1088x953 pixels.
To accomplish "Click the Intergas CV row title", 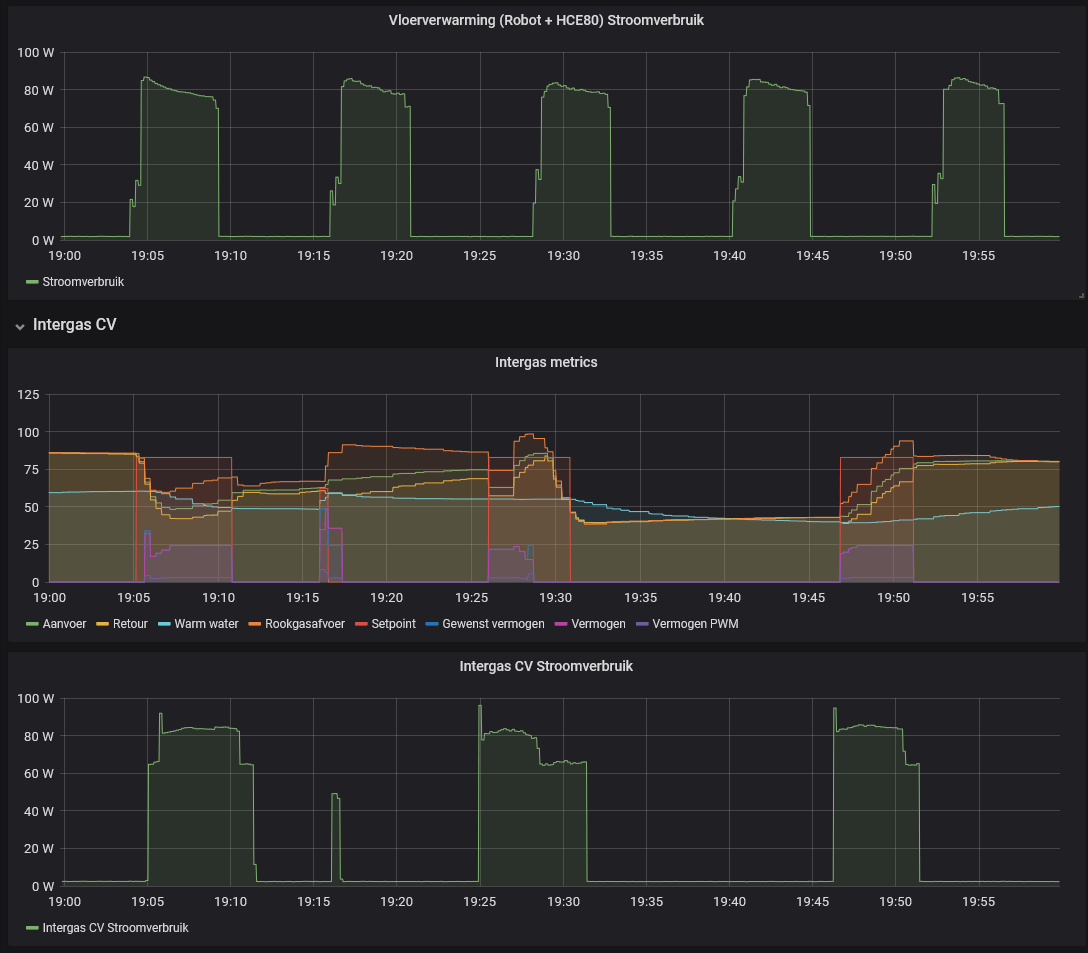I will pyautogui.click(x=74, y=325).
